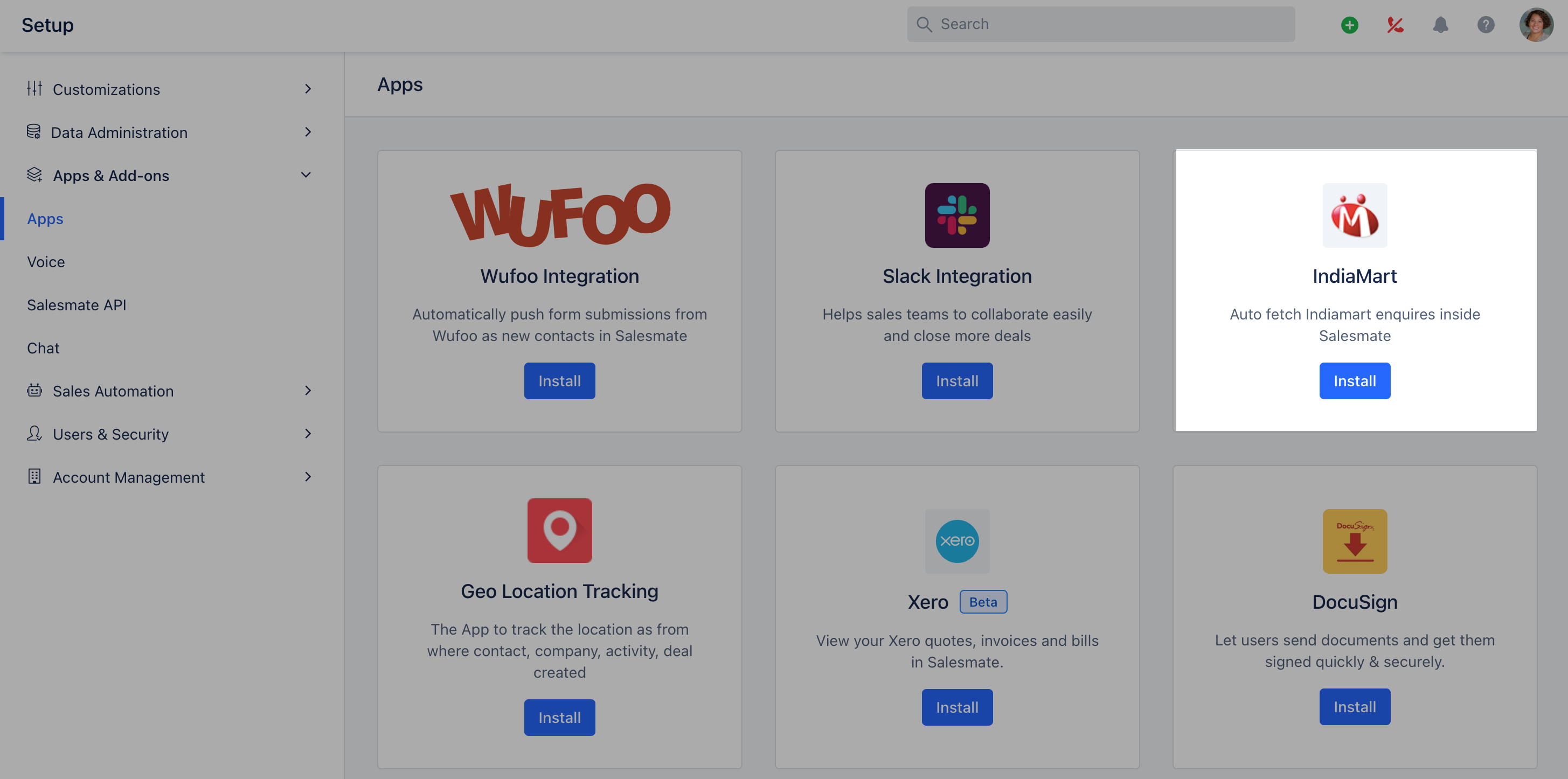Expand the Sales Automation chevron
The width and height of the screenshot is (1568, 779).
pyautogui.click(x=308, y=391)
